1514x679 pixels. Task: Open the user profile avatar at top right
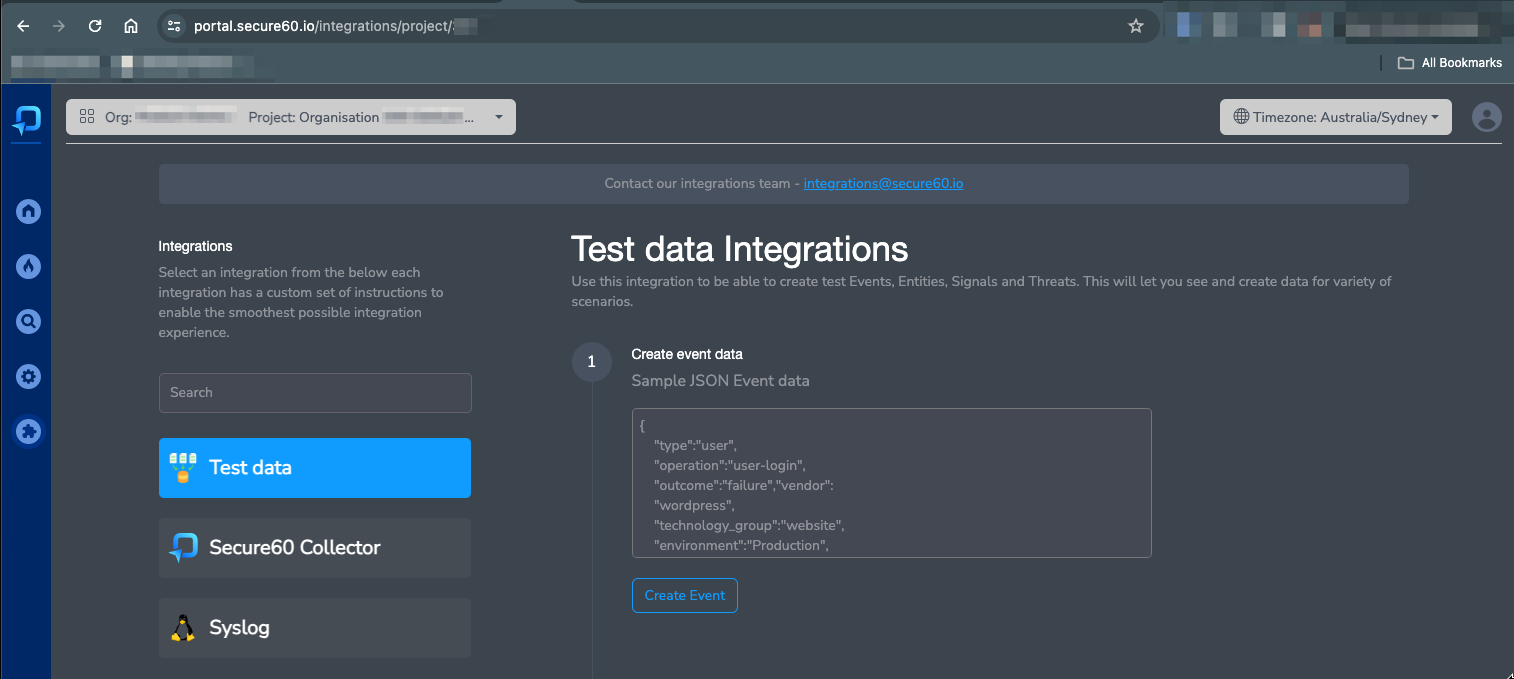click(x=1486, y=117)
